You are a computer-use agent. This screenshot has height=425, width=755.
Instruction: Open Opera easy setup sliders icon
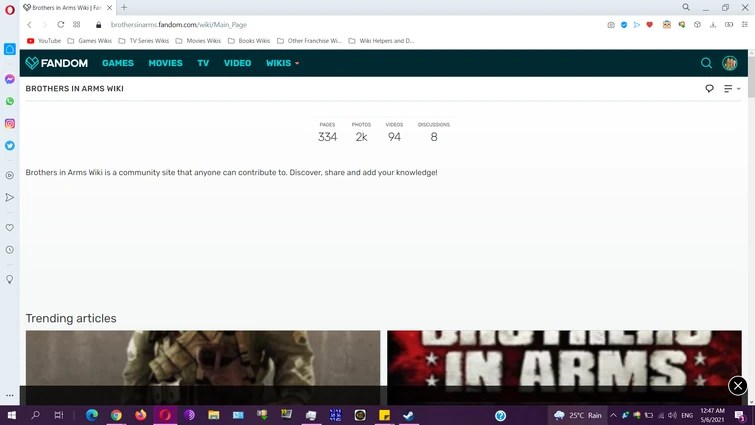point(744,25)
